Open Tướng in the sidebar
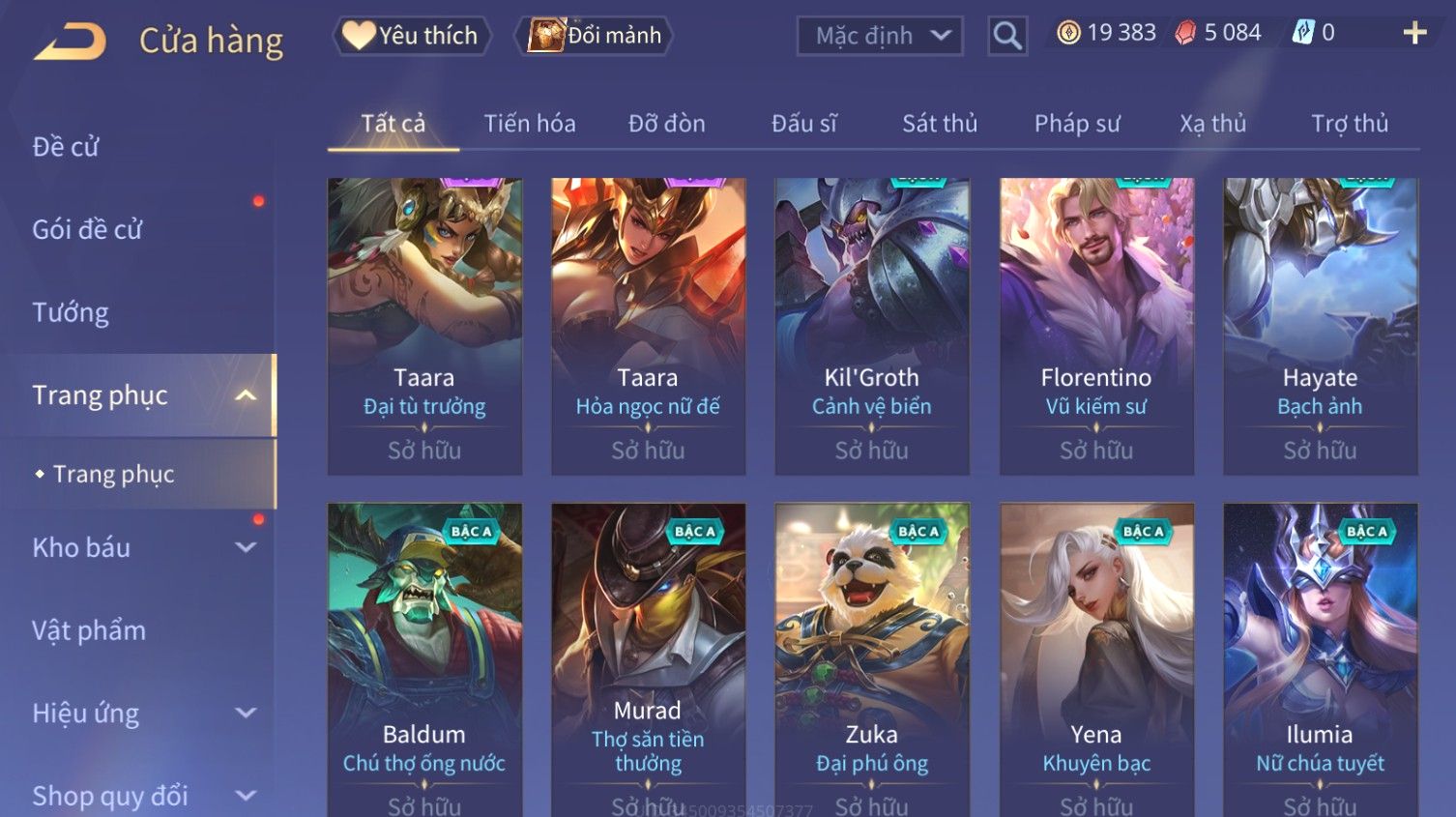 (x=71, y=312)
